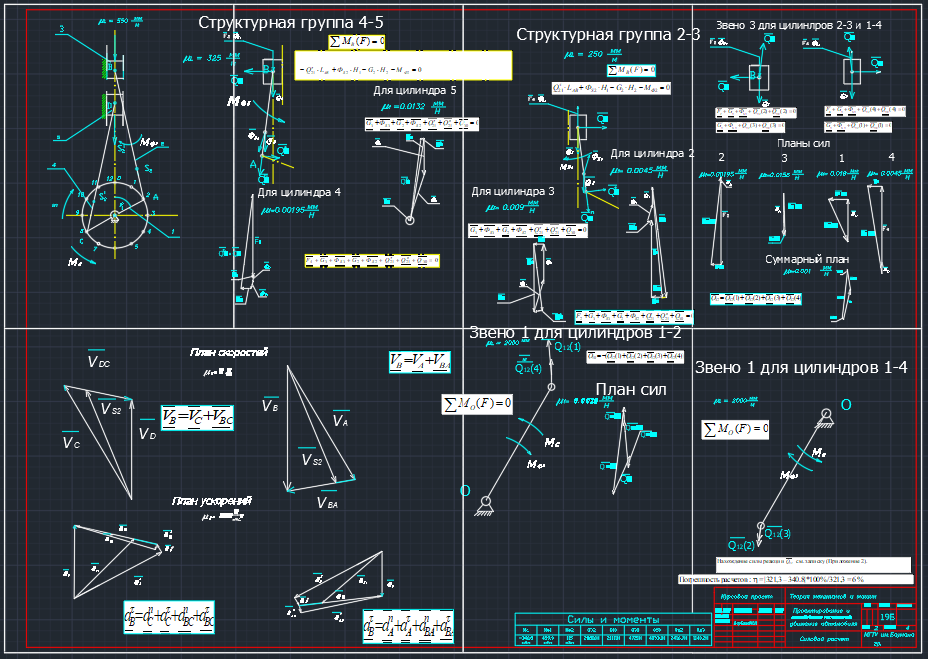The height and width of the screenshot is (659, 928).
Task: Click the reaction label "Q12(3)"
Action: pos(777,533)
